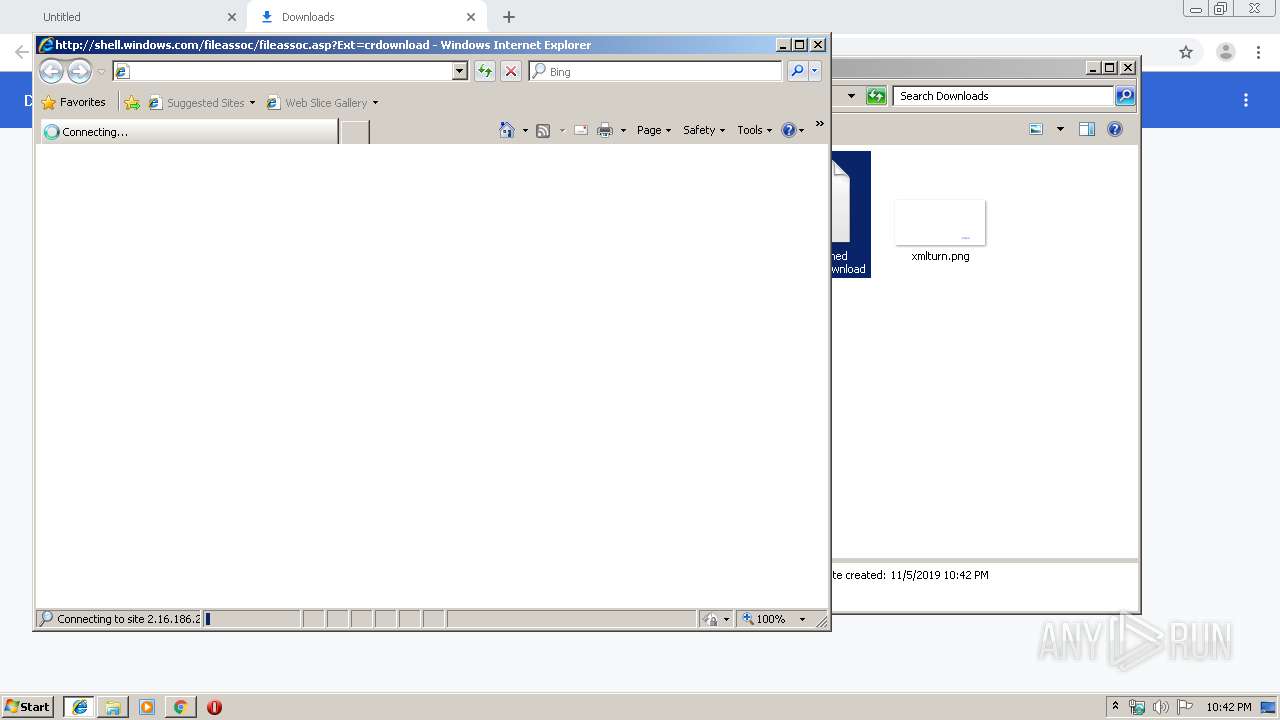The height and width of the screenshot is (720, 1280).
Task: Toggle the Explorer preview pane
Action: pos(1087,129)
